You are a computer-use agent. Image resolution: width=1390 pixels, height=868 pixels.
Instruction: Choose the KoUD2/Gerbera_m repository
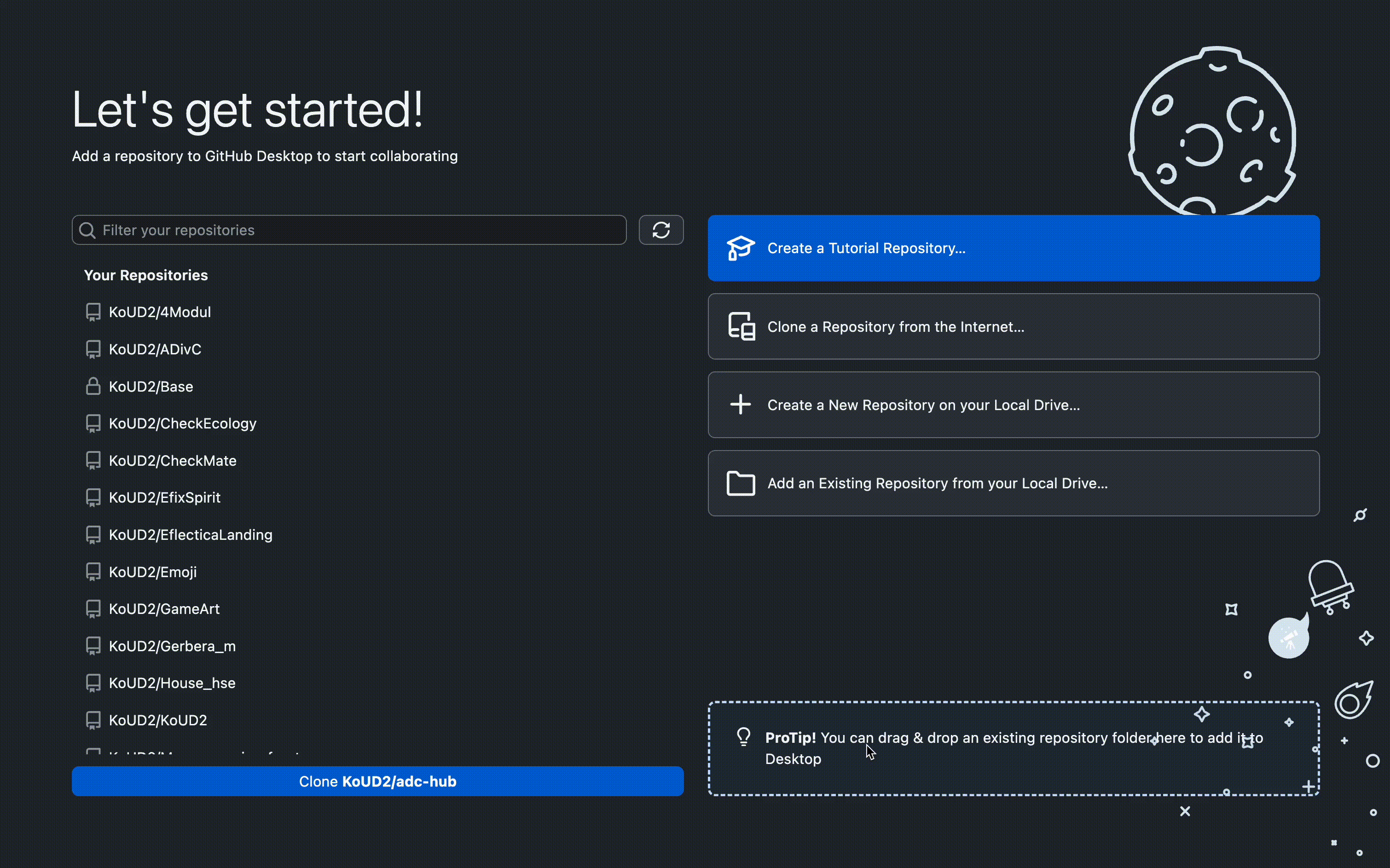tap(378, 646)
